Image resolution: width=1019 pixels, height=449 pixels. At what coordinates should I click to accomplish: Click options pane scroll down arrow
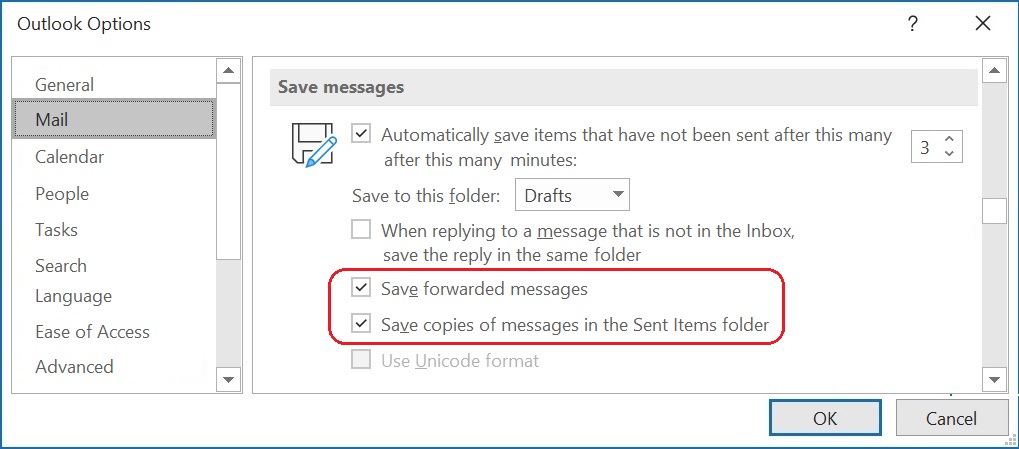tap(994, 379)
